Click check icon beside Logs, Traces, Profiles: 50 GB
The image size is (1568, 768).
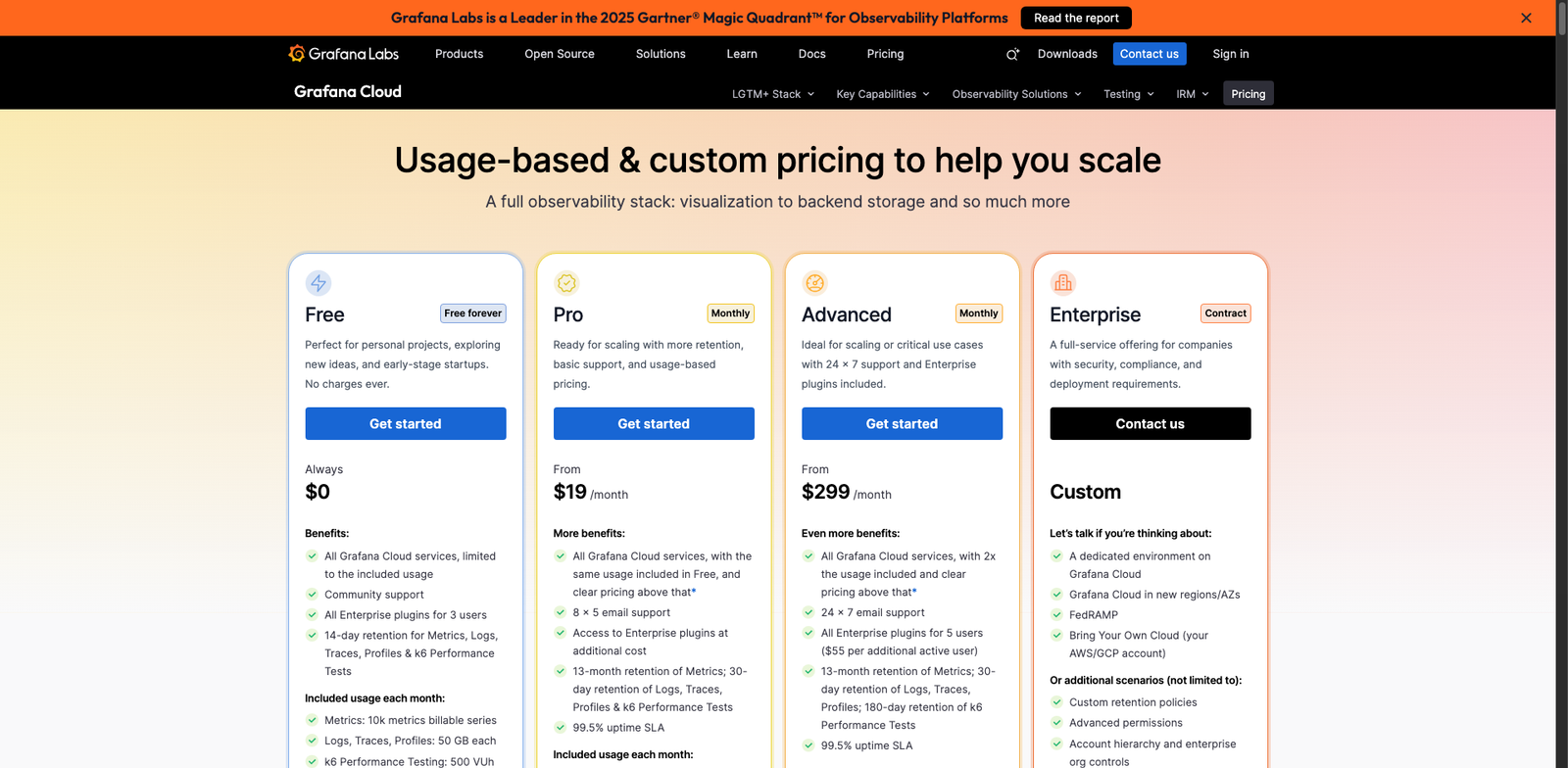pyautogui.click(x=312, y=741)
